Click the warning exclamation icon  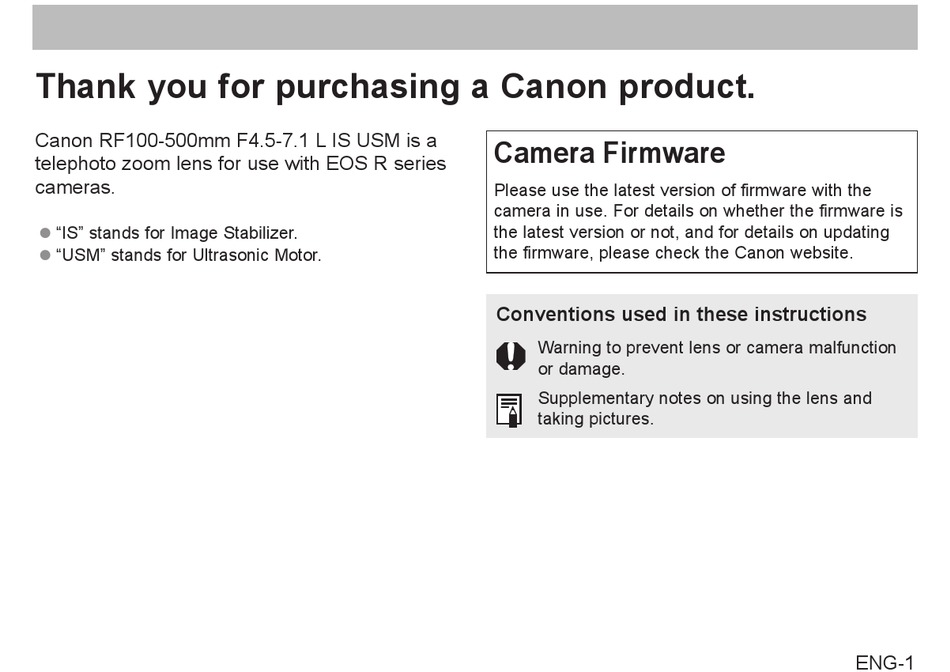(x=510, y=357)
